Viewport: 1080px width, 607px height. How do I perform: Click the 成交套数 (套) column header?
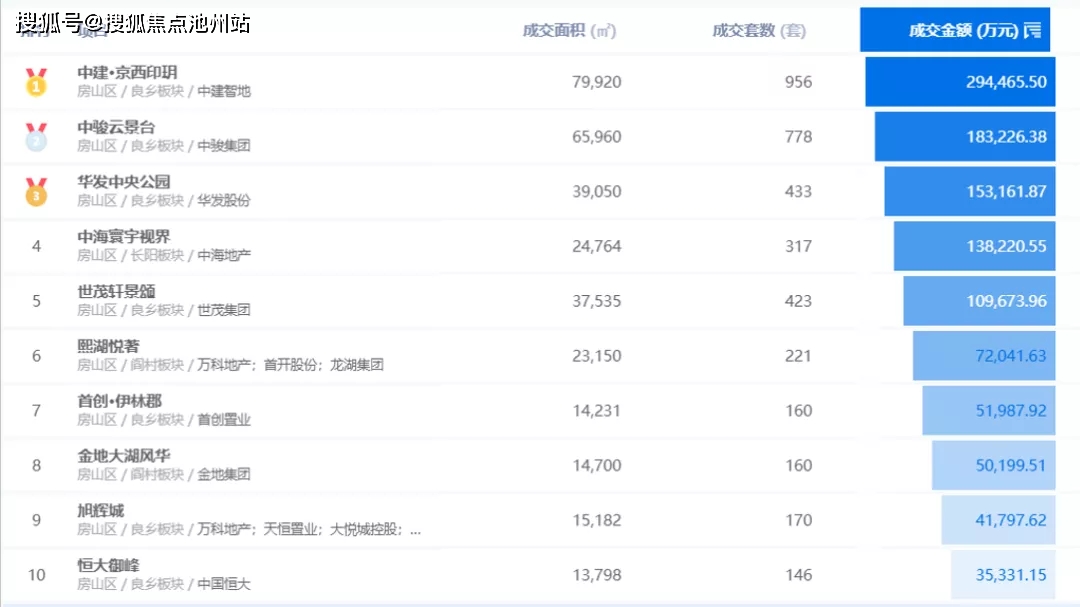[759, 31]
